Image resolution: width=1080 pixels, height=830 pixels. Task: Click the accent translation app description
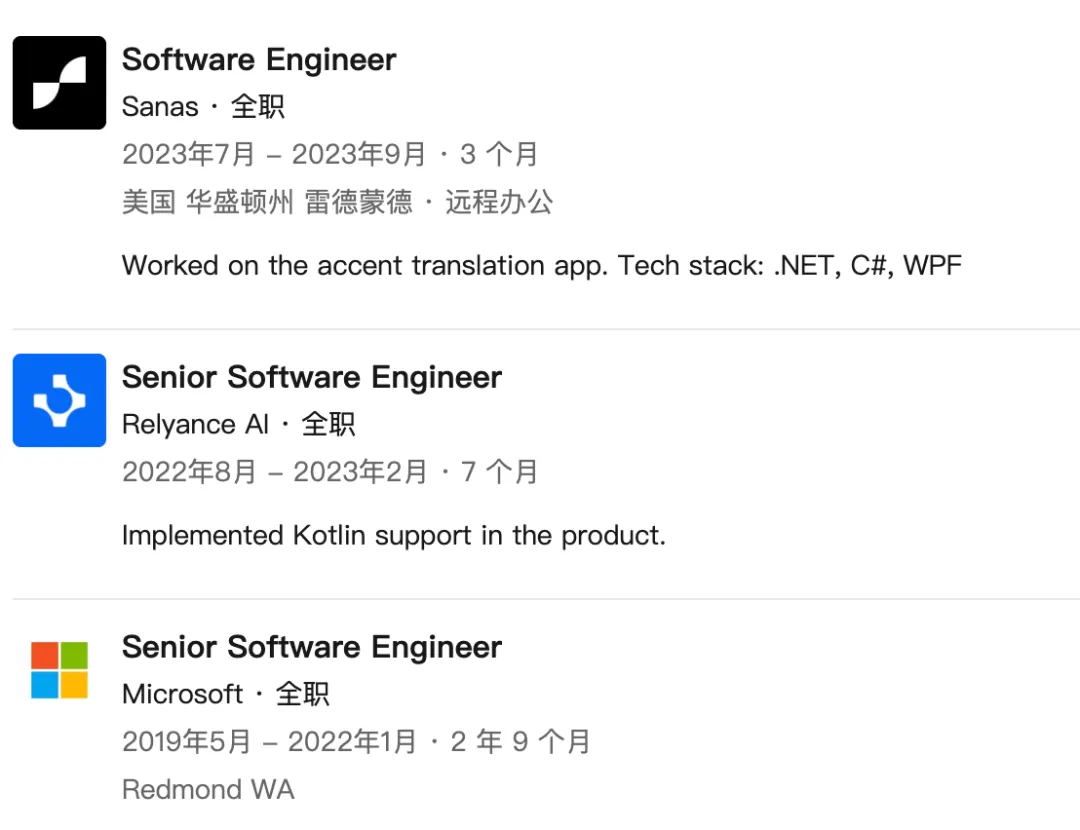[x=540, y=266]
